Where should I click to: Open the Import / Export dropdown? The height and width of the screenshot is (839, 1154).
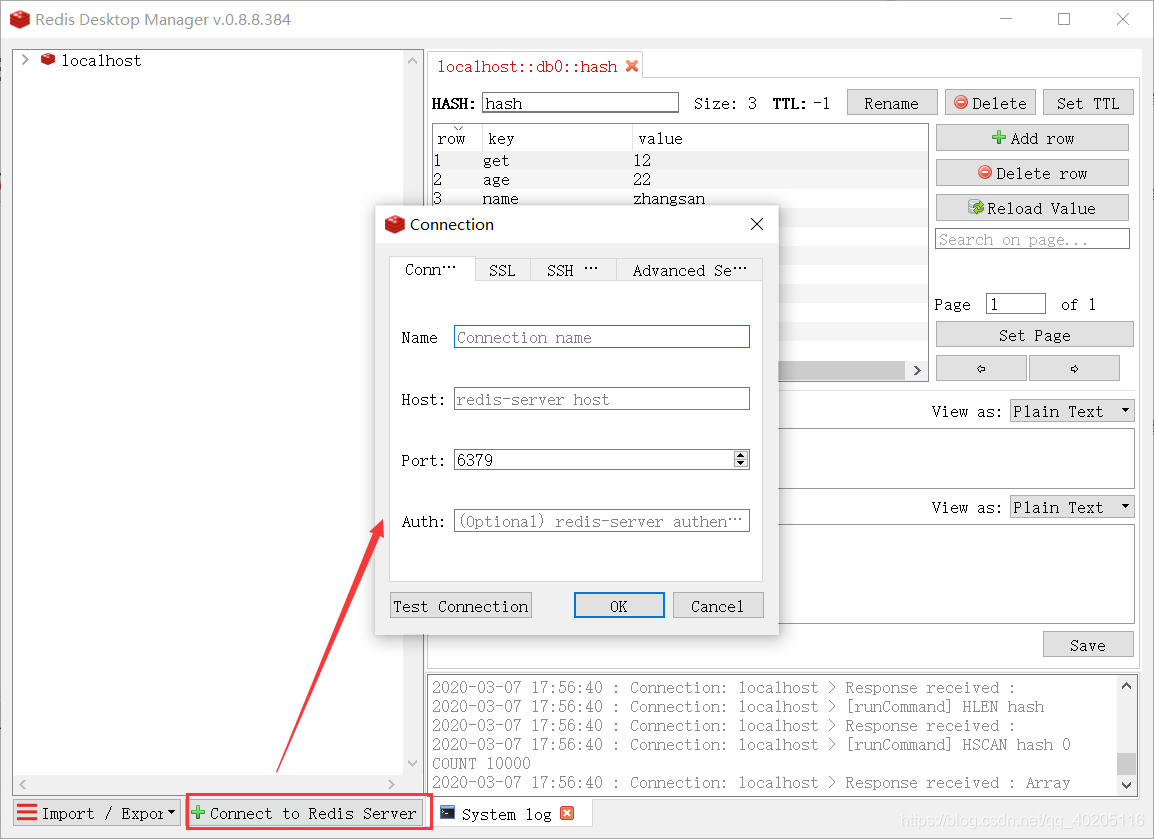coord(96,813)
